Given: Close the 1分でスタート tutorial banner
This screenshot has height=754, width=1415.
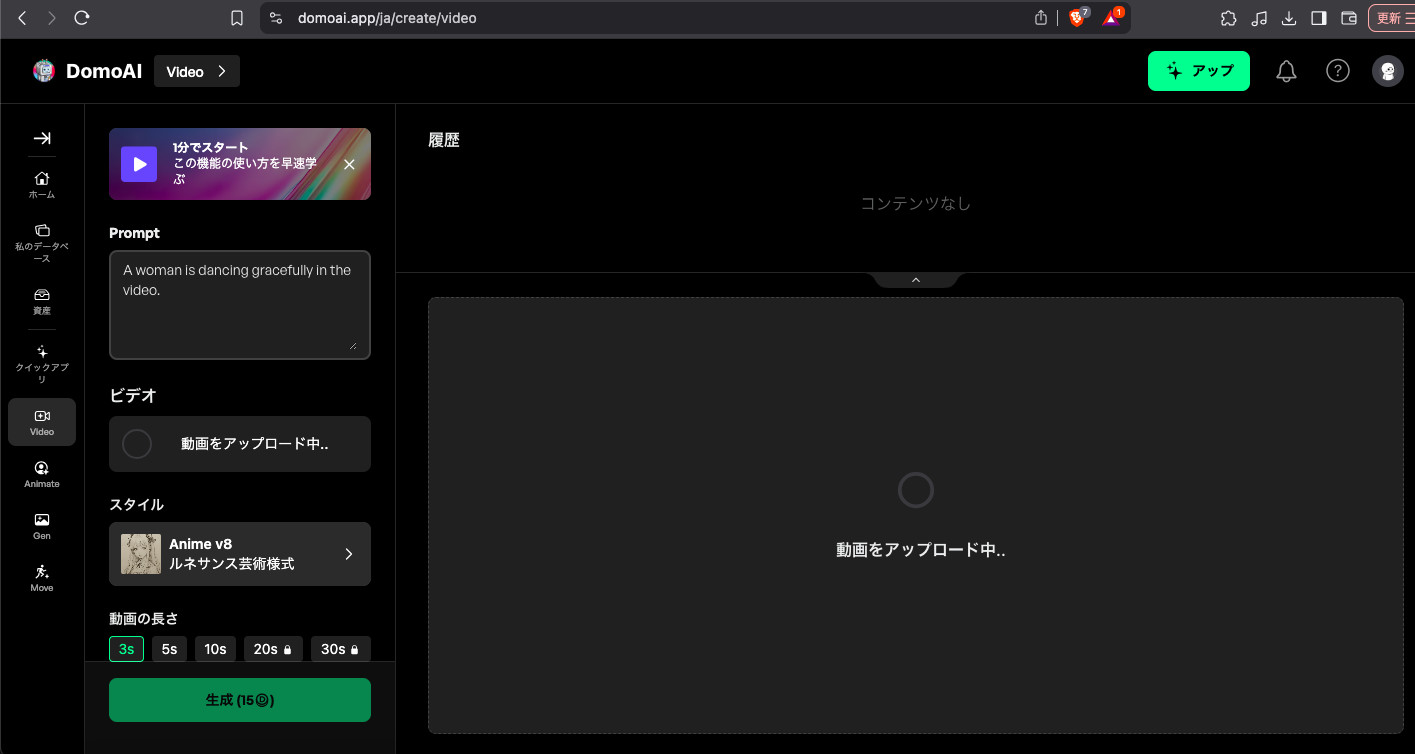Looking at the screenshot, I should click(x=349, y=164).
